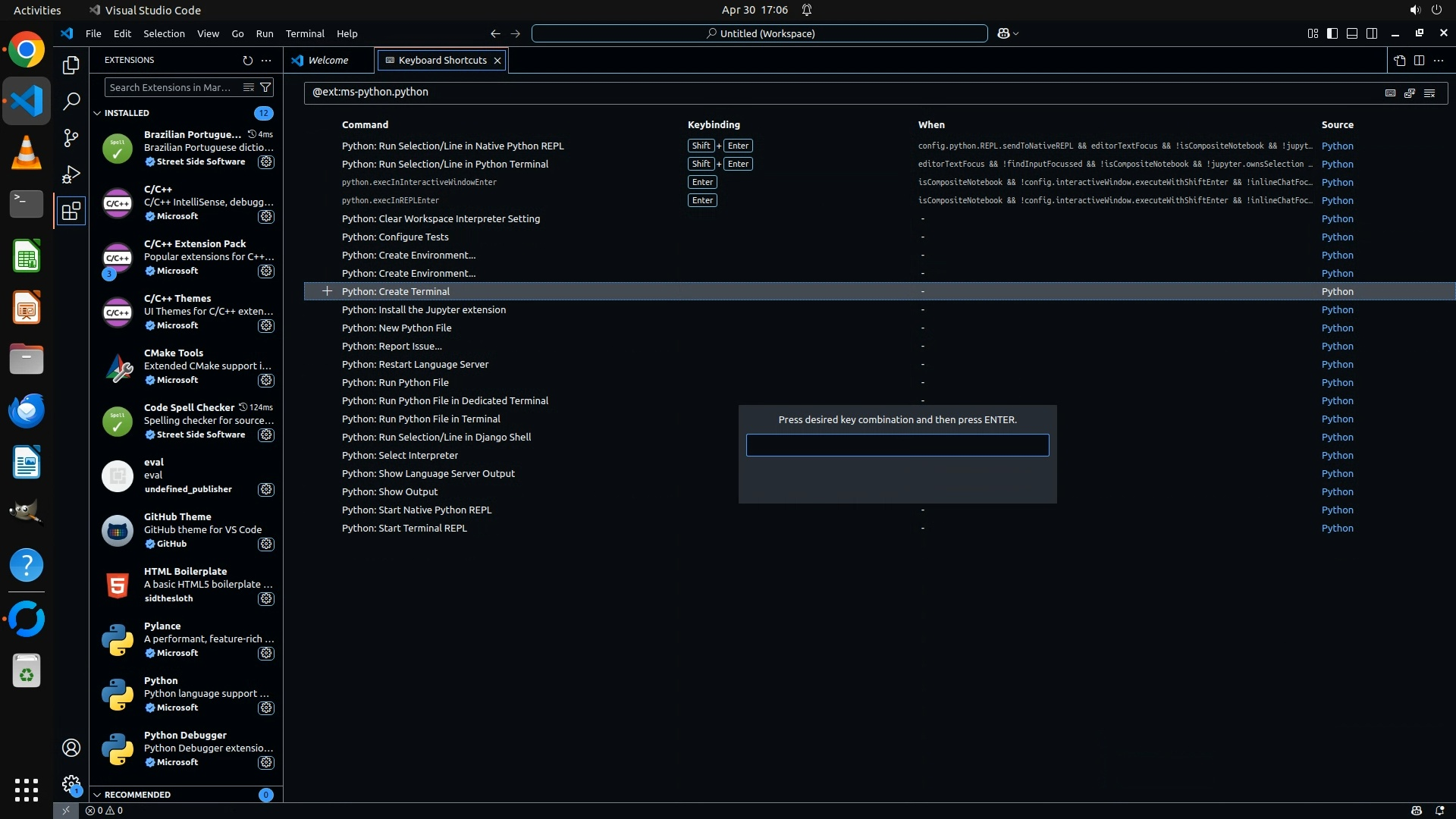1456x819 pixels.
Task: Open Manage gear for Pylance extension
Action: (265, 653)
